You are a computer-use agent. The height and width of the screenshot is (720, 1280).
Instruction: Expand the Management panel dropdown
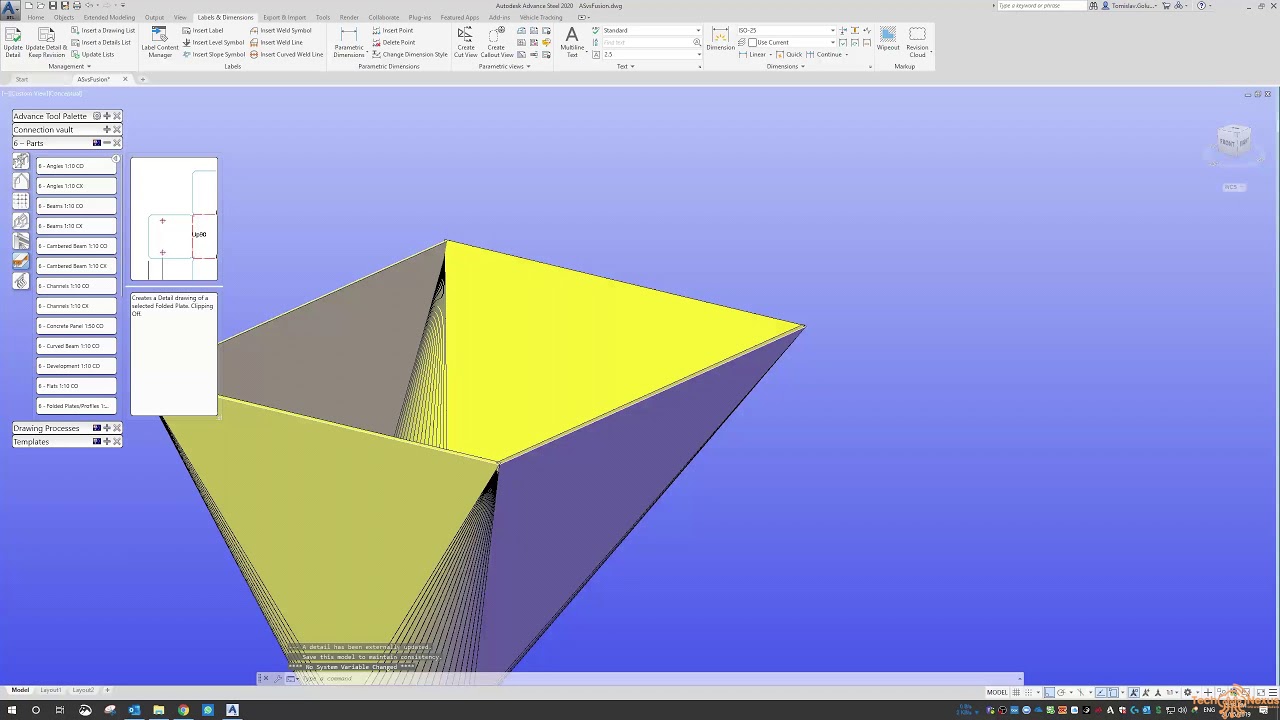point(70,66)
